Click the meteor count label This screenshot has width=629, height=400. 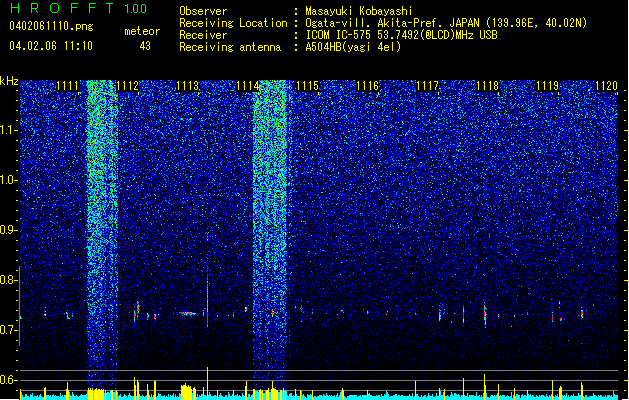pos(142,31)
